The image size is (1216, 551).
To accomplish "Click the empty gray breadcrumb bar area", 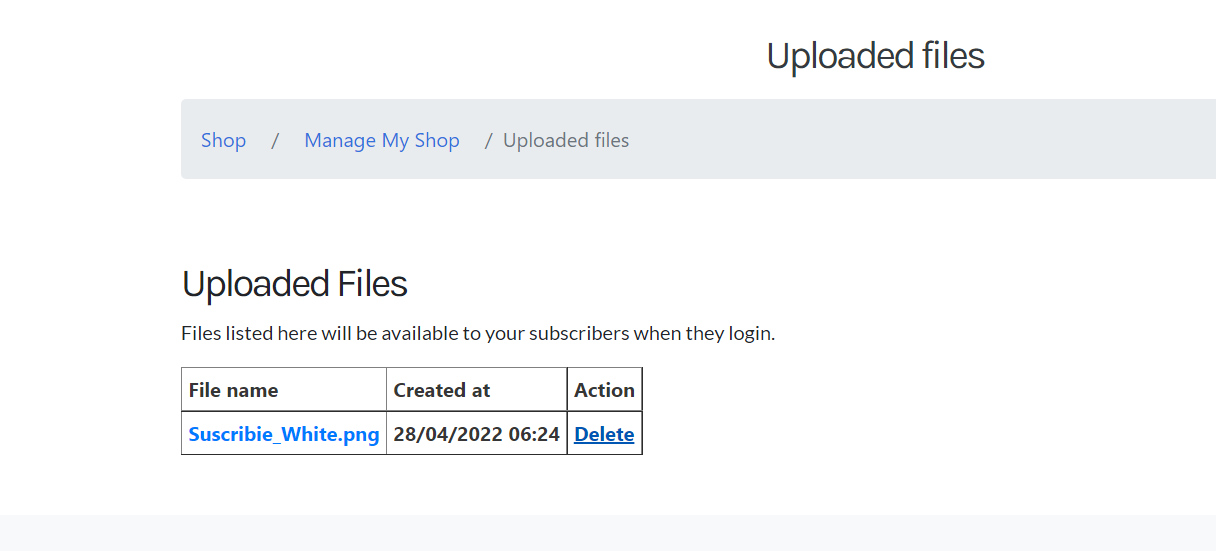I will click(x=920, y=139).
